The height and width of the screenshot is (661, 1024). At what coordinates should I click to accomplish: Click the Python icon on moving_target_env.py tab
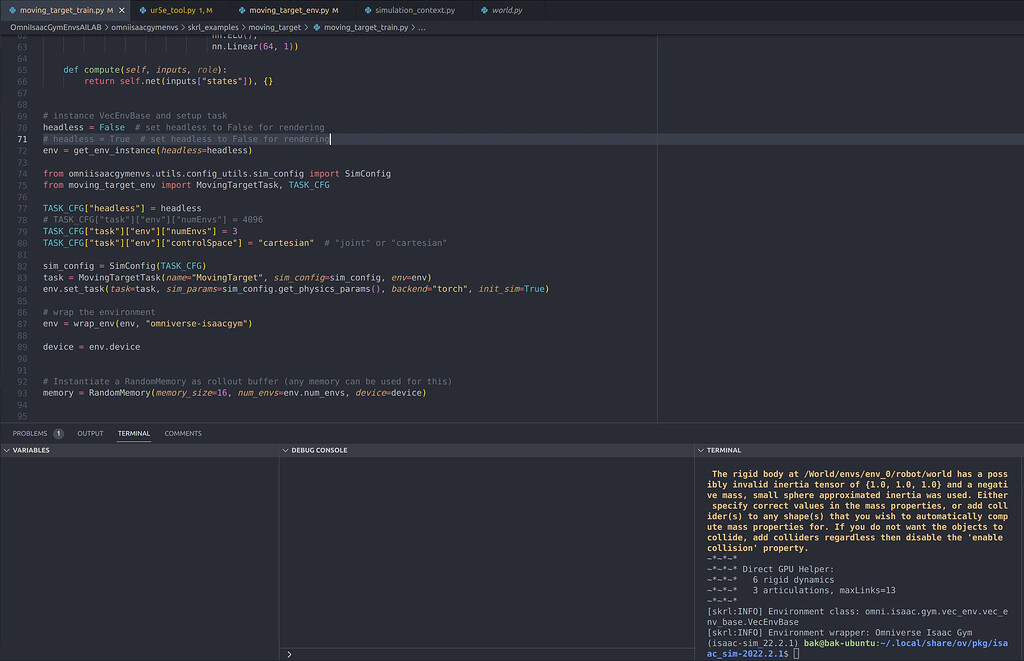(x=243, y=9)
